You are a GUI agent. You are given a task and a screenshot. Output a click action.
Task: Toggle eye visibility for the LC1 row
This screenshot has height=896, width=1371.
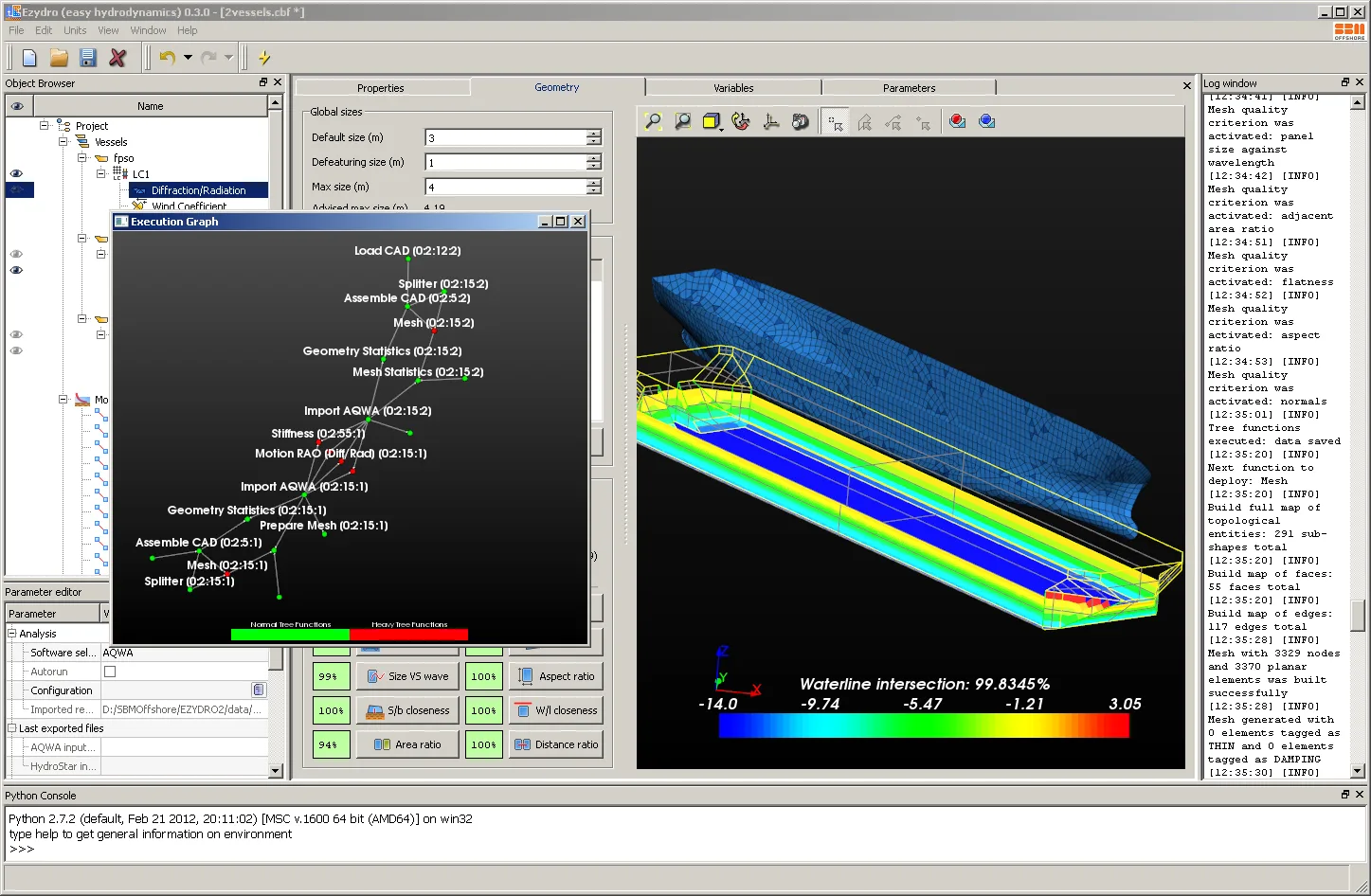(x=16, y=174)
